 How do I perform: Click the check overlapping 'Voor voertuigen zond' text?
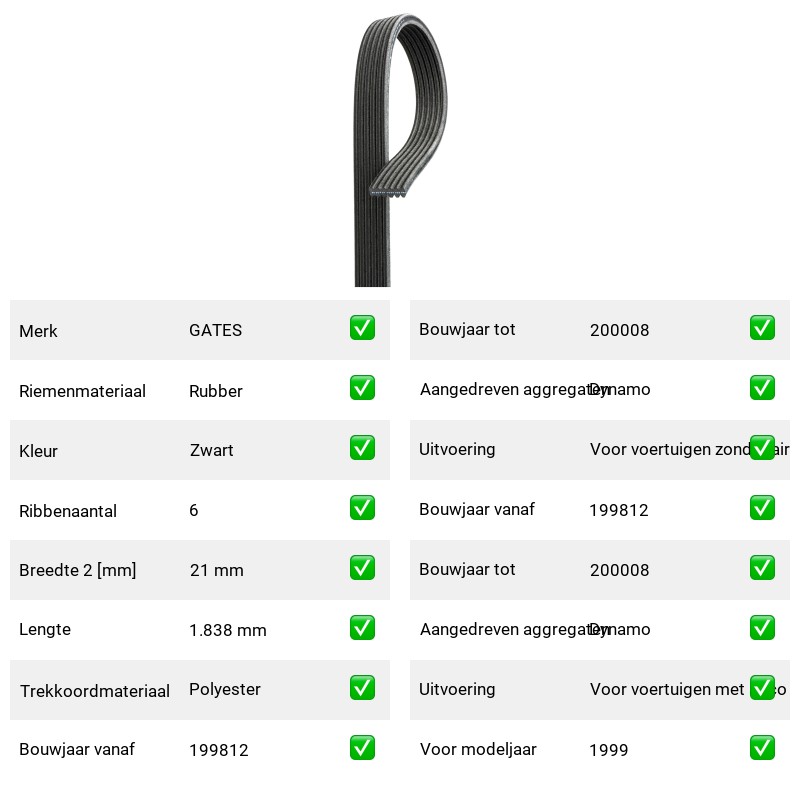click(762, 447)
